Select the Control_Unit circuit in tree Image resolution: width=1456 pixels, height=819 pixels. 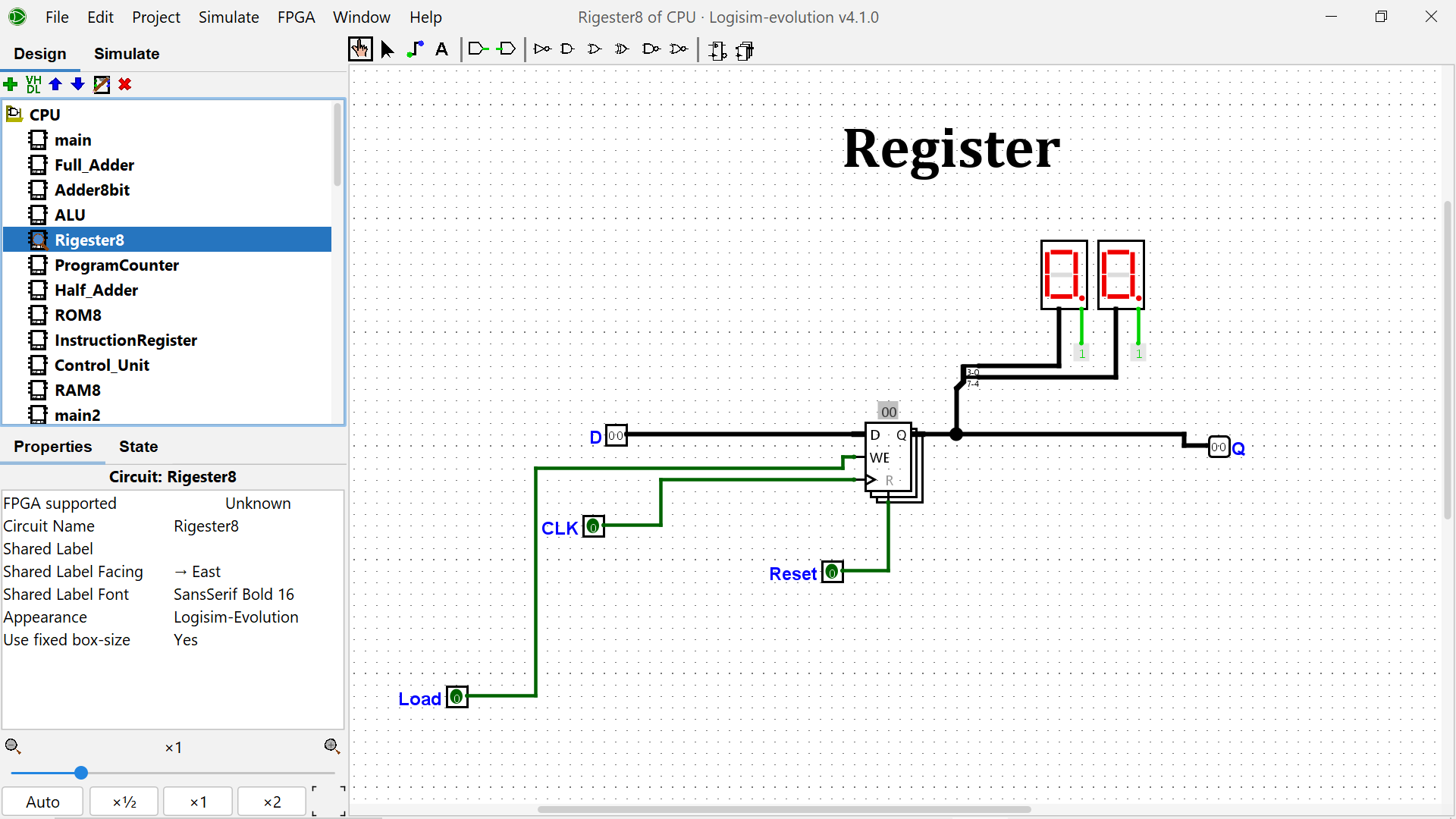coord(102,366)
